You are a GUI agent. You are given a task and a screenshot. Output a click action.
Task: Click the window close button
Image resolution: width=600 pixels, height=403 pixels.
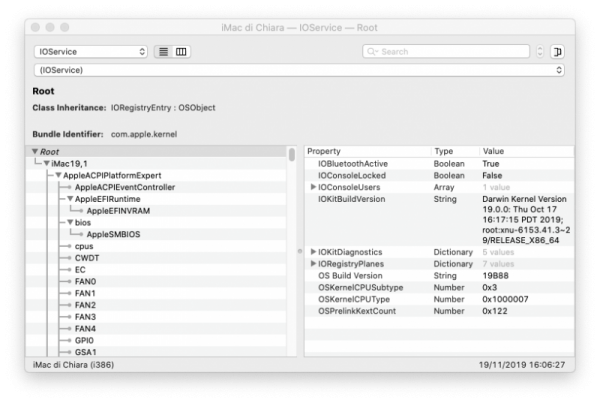coord(36,27)
